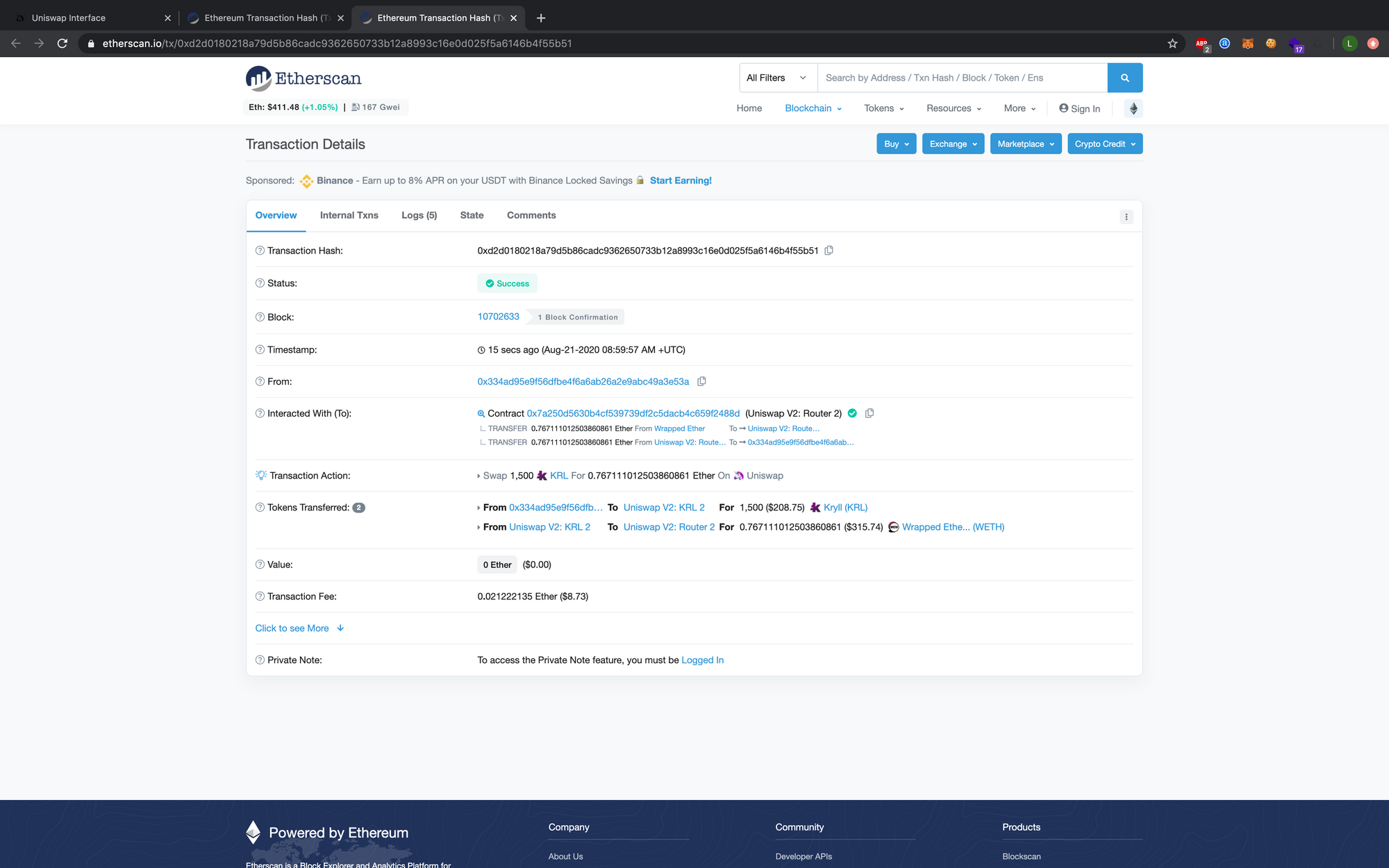Screen dimensions: 1389x868
Task: Reload the page with the refresh icon
Action: pos(63,43)
